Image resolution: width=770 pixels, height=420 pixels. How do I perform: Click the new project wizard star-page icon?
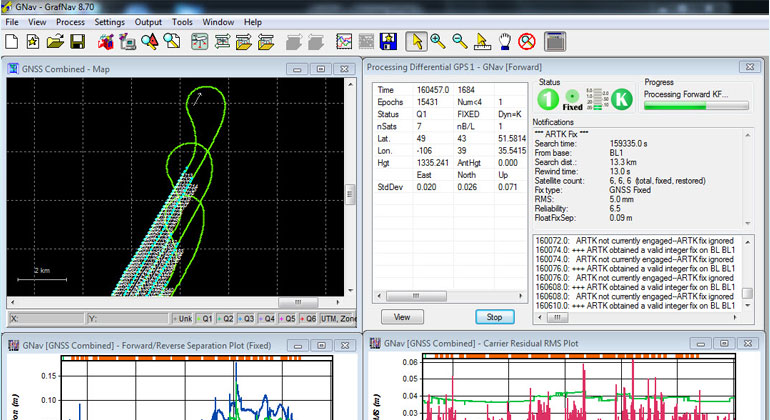(x=33, y=42)
